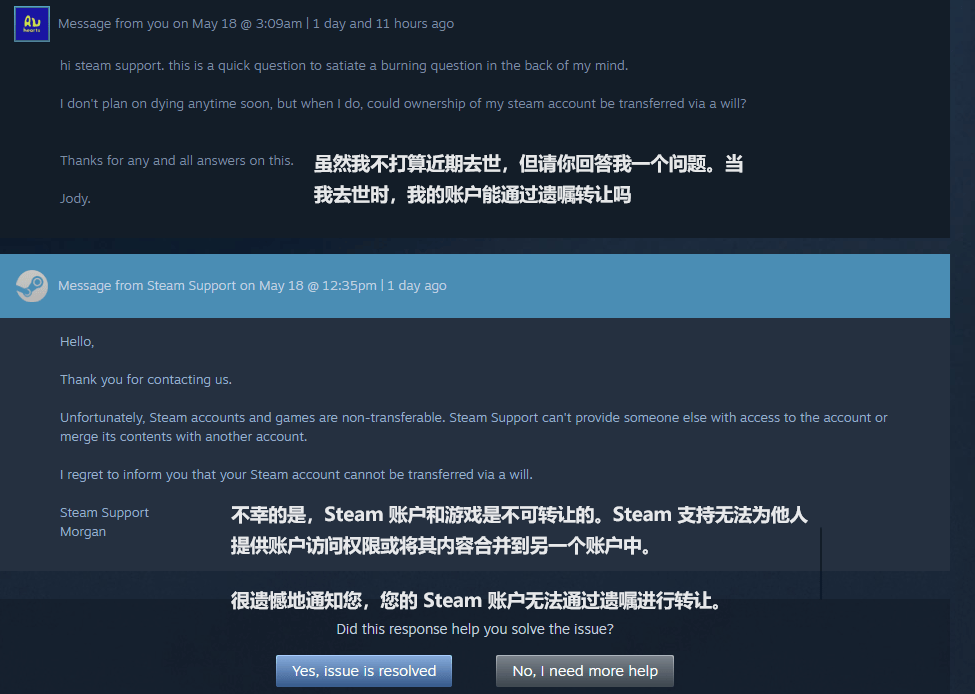
Task: Click the 'Message from Steam Support' blue header bar
Action: click(x=475, y=286)
